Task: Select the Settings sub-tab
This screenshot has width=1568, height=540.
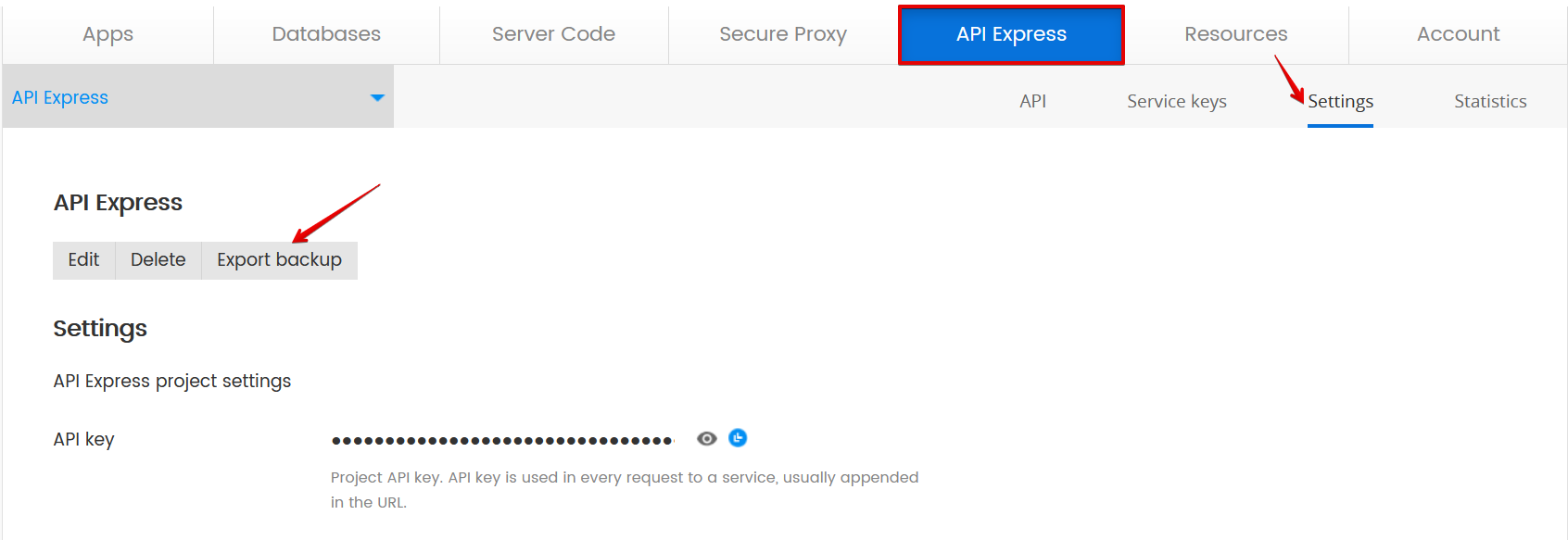Action: tap(1340, 101)
